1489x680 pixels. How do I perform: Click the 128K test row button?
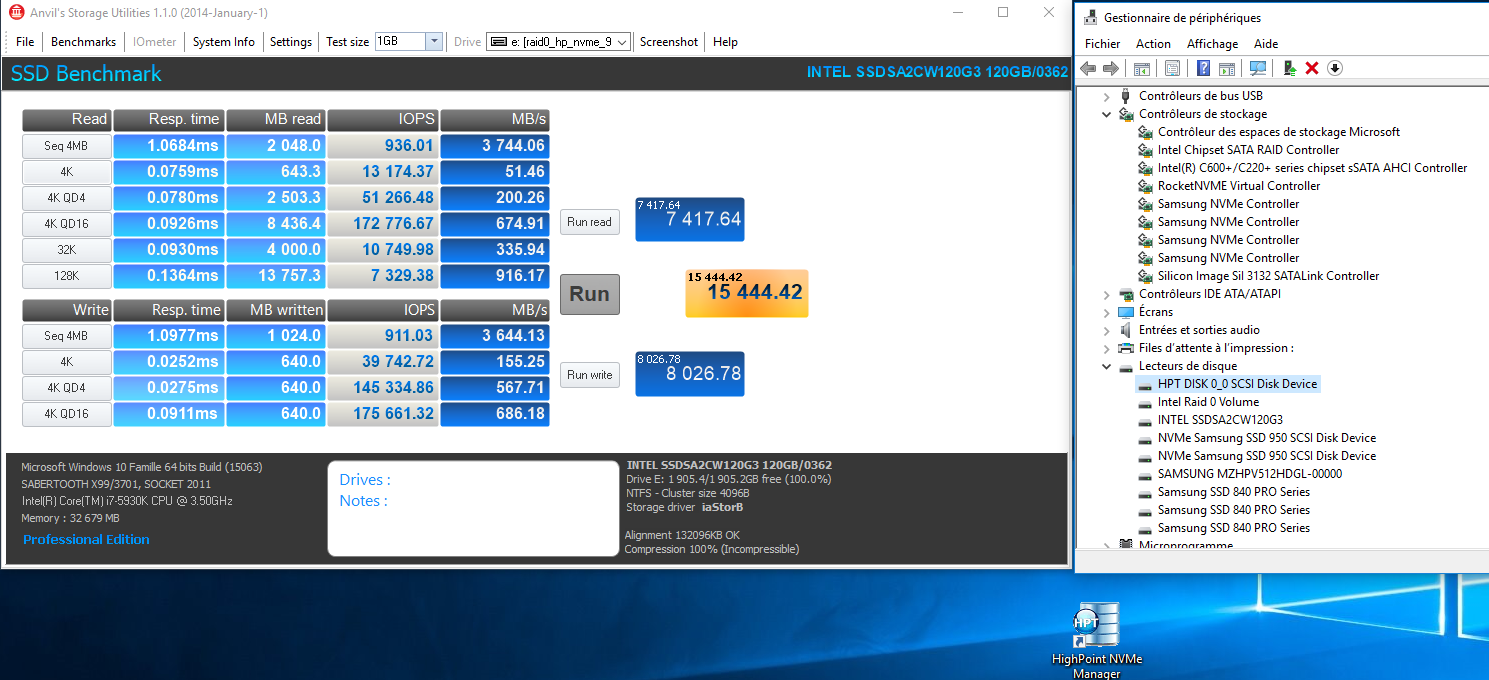point(67,276)
